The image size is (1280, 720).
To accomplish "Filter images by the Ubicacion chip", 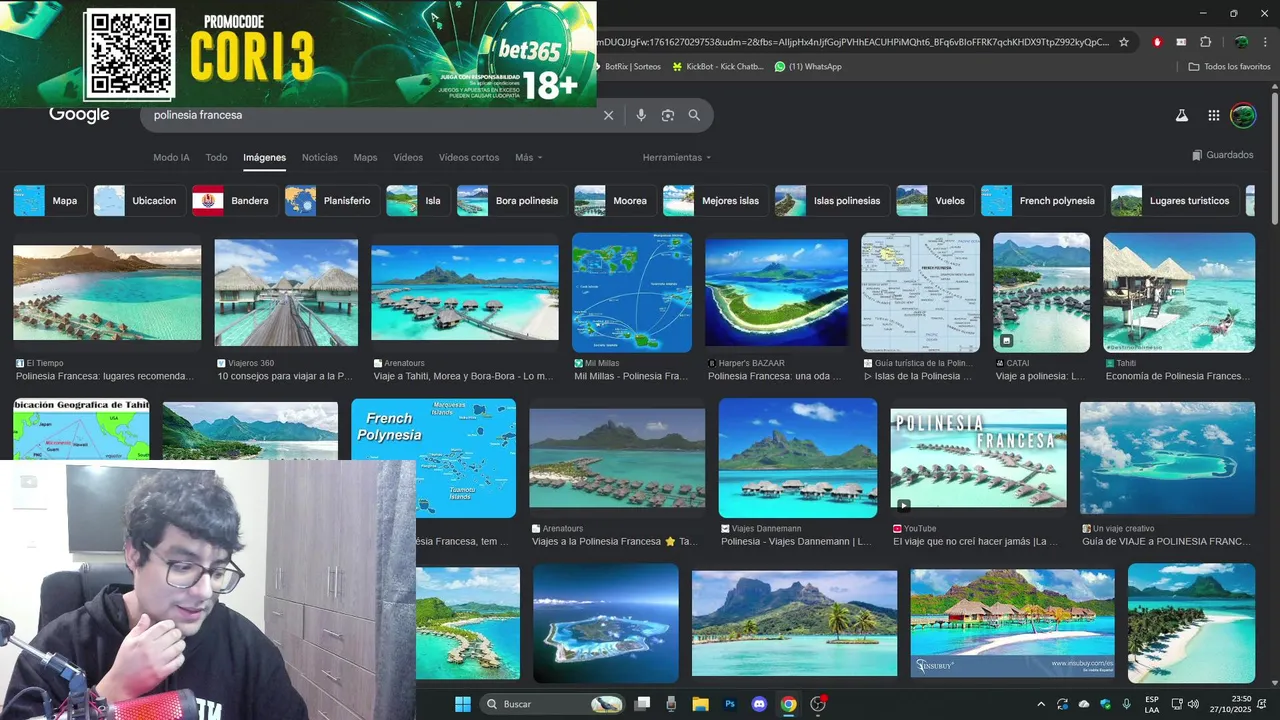I will tap(139, 201).
